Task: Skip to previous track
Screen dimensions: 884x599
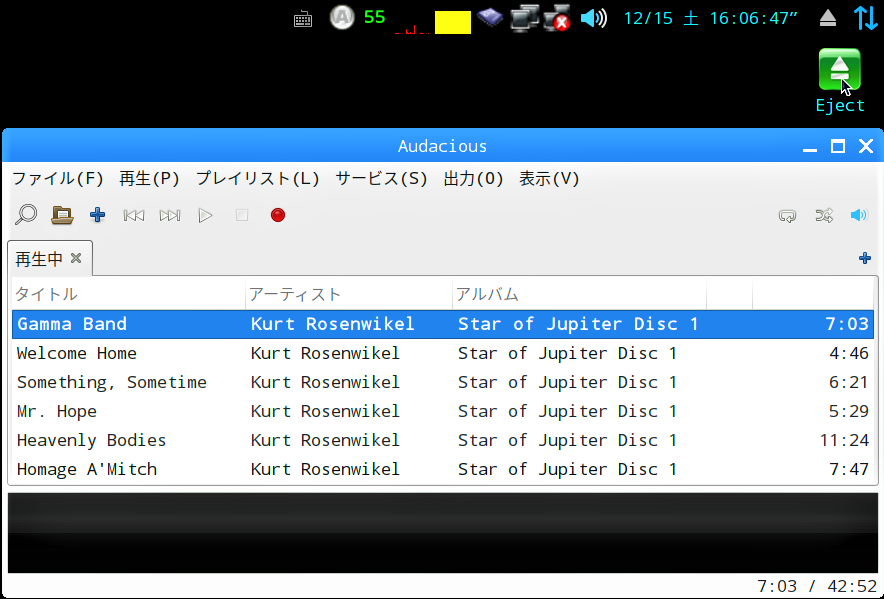Action: (x=134, y=215)
